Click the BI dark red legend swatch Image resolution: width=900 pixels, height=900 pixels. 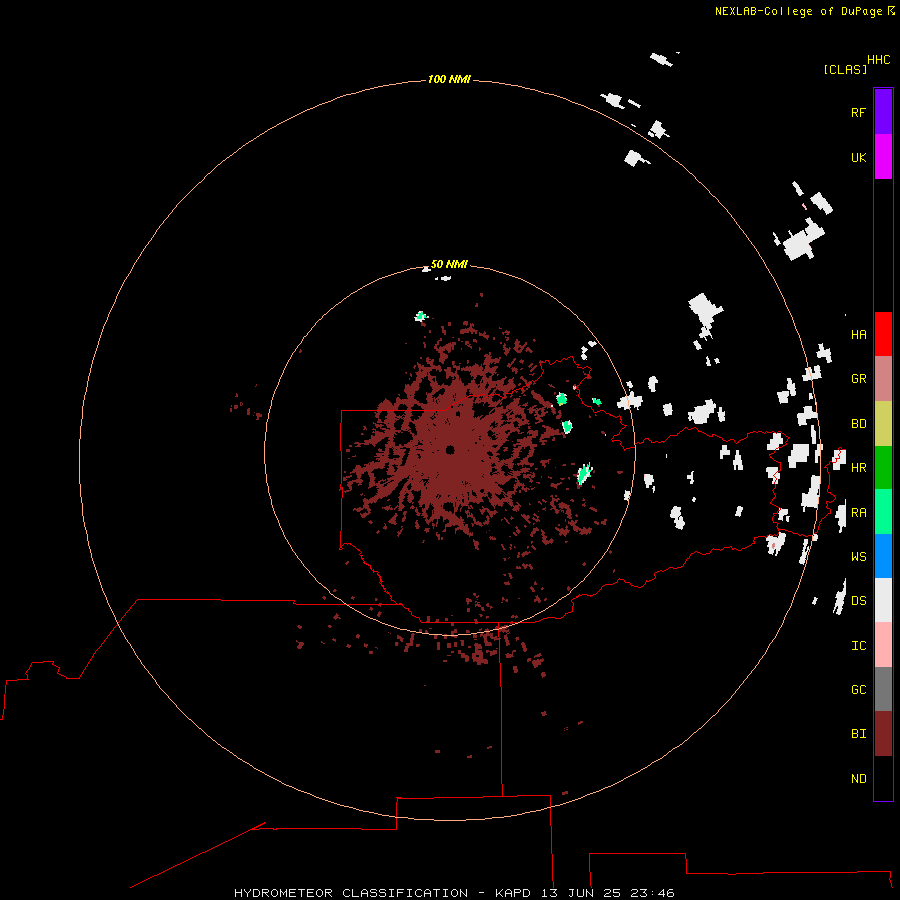pyautogui.click(x=883, y=734)
